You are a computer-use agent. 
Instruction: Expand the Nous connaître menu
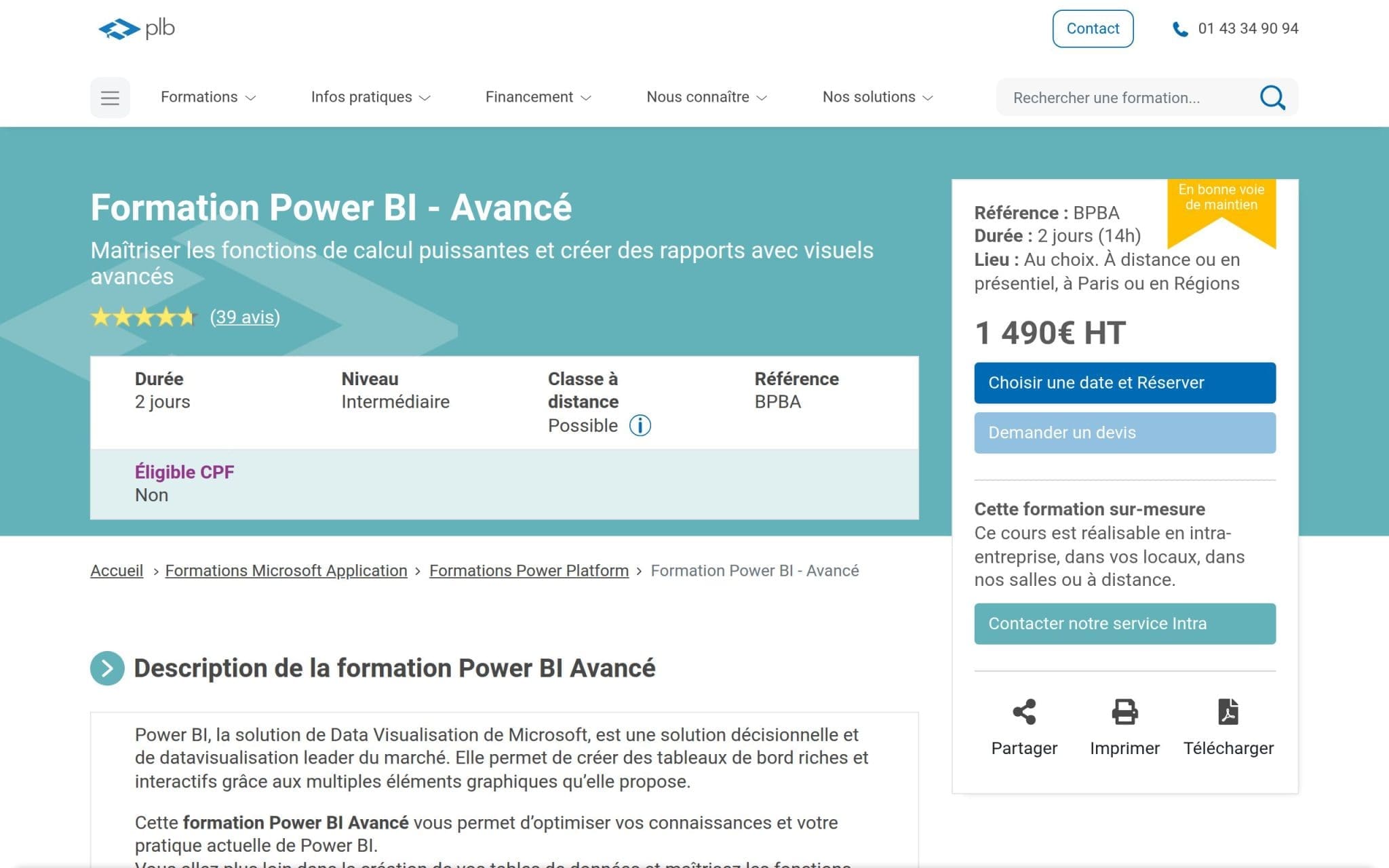(x=706, y=97)
